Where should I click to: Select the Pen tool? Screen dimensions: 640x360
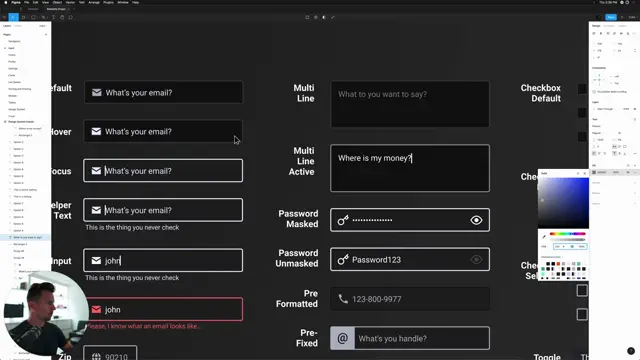click(x=44, y=18)
